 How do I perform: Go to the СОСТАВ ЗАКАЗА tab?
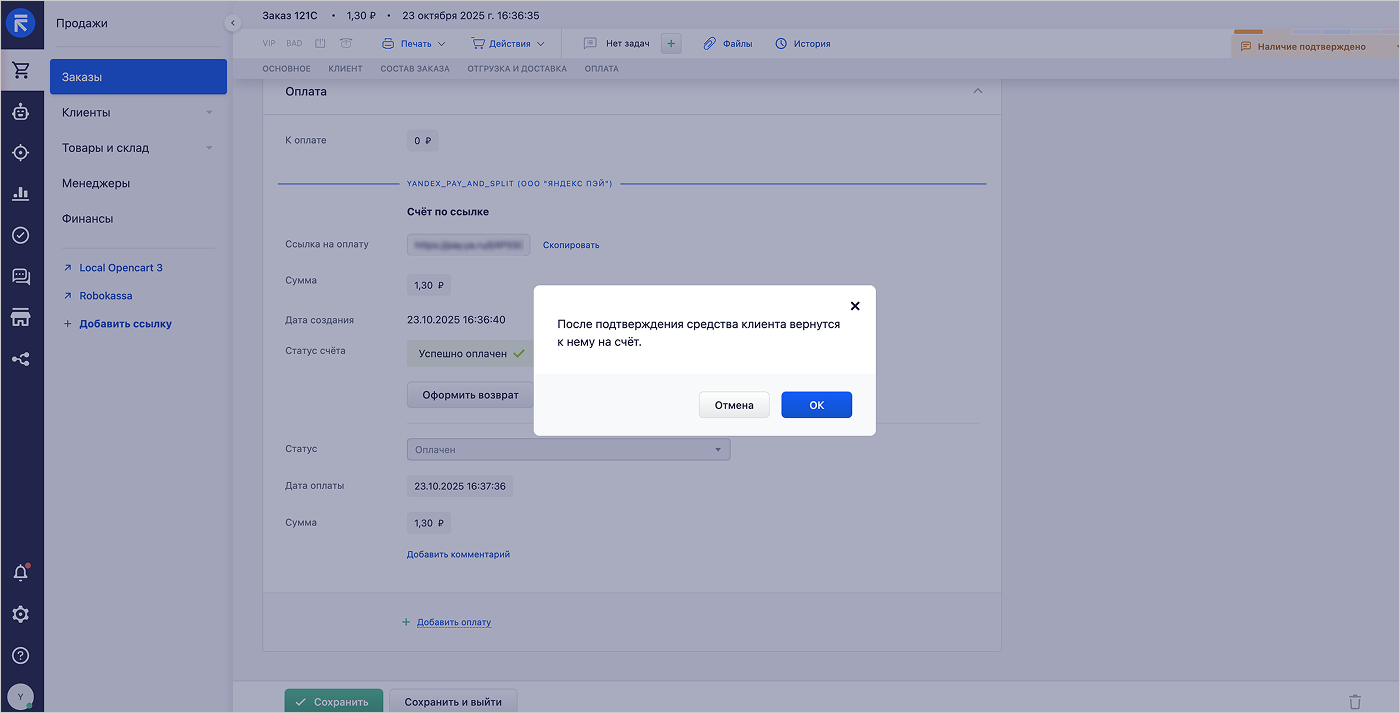click(x=415, y=69)
